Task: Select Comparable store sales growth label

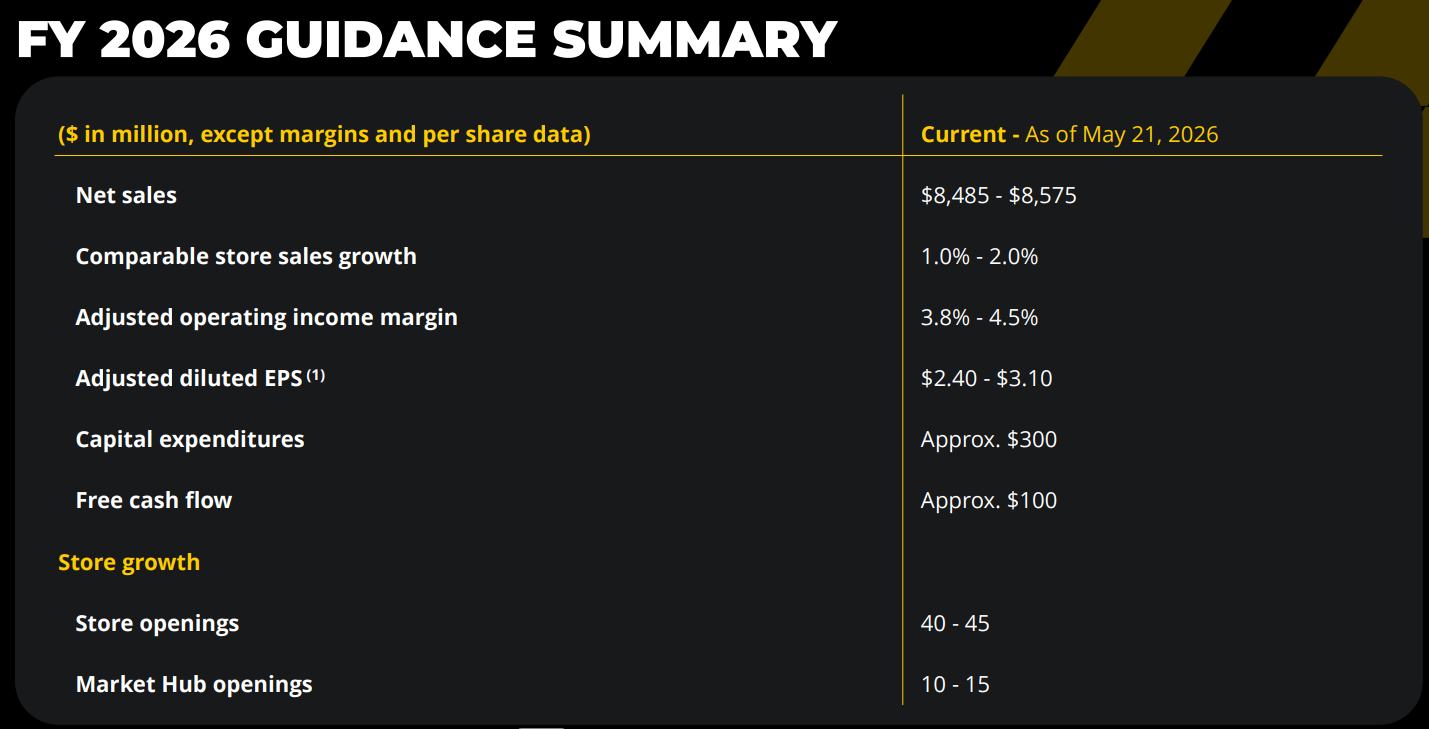Action: pyautogui.click(x=246, y=256)
